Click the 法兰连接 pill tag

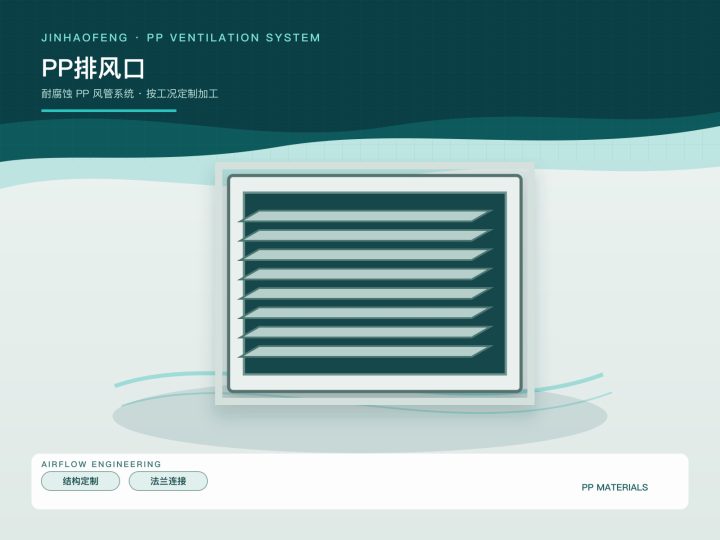[168, 481]
